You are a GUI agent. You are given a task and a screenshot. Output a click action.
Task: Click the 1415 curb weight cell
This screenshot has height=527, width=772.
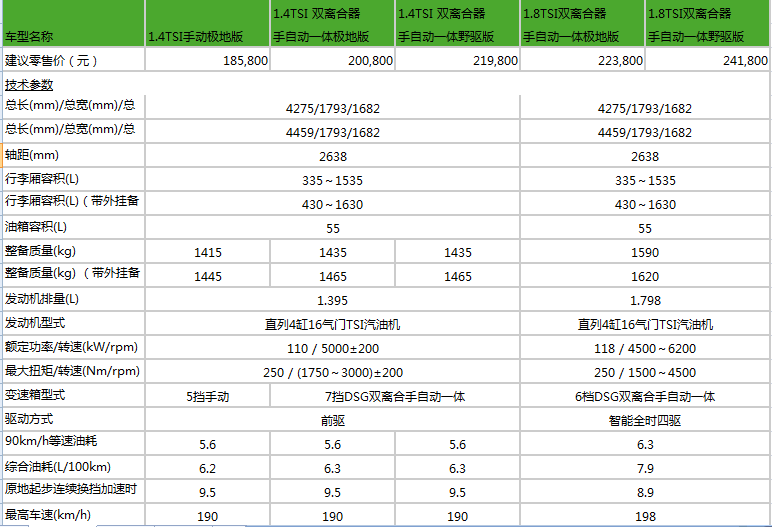[207, 252]
